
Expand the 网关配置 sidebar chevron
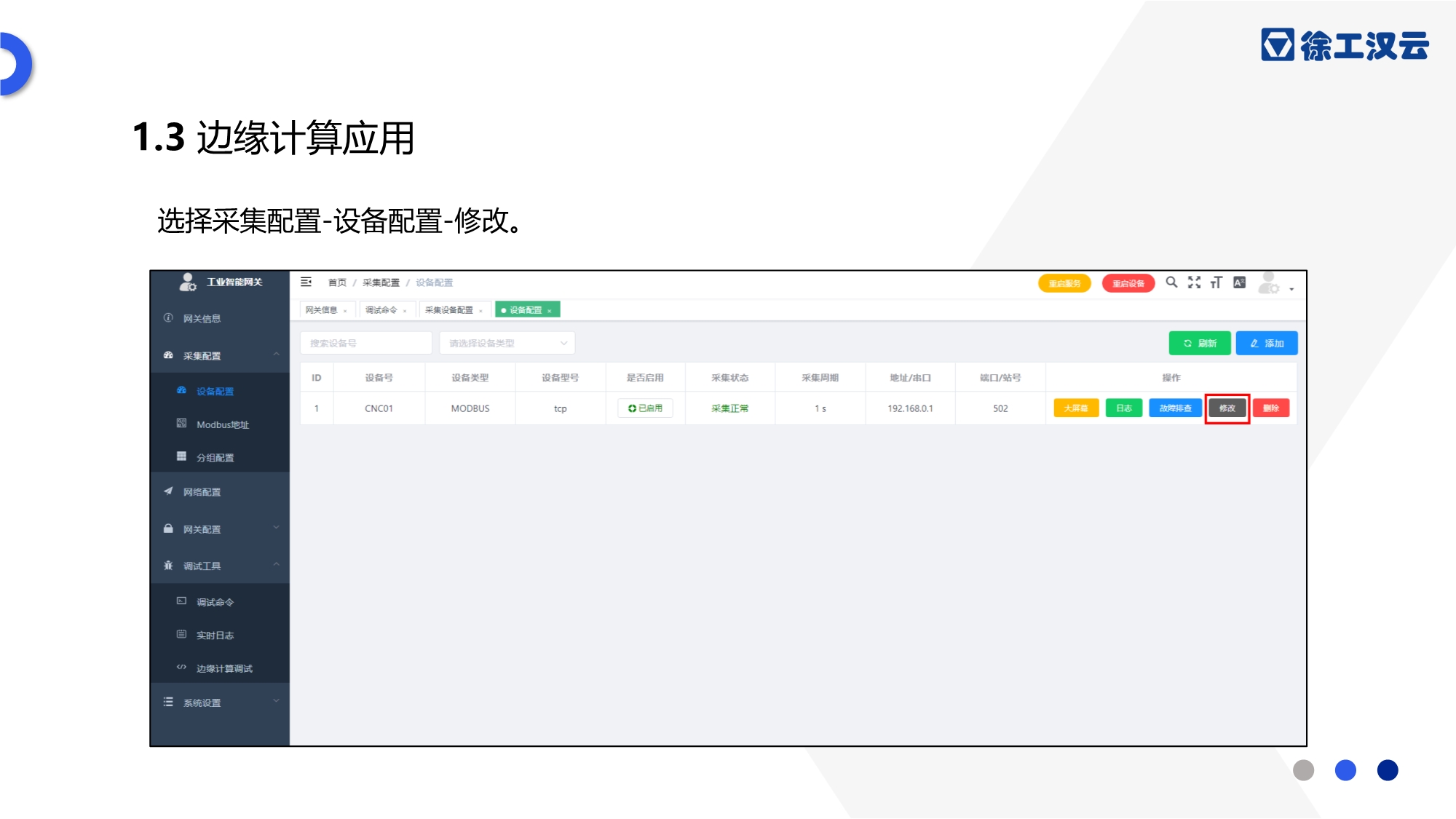[x=276, y=528]
